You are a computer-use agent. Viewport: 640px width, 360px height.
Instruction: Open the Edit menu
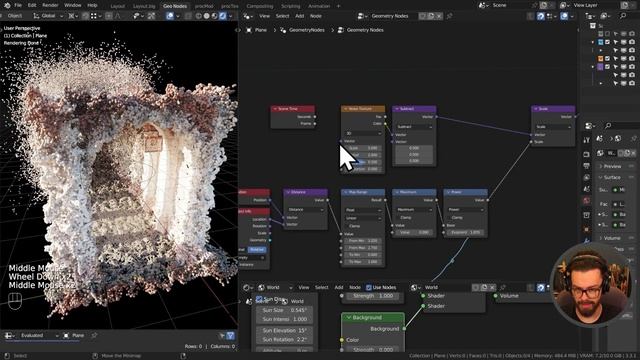[32, 5]
